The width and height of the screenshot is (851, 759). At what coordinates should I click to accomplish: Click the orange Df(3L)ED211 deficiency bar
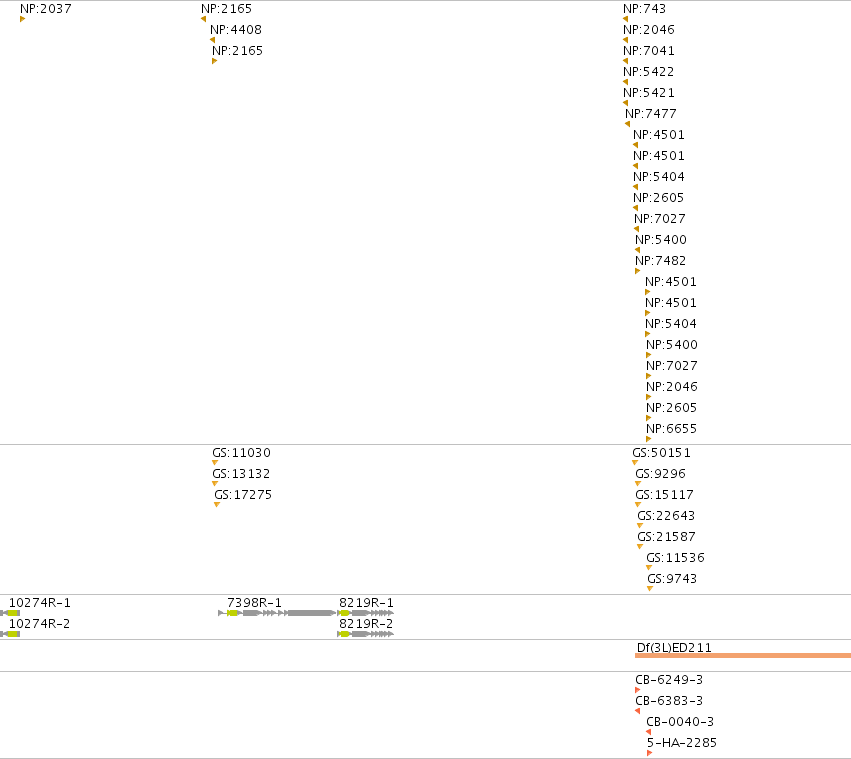(x=743, y=656)
